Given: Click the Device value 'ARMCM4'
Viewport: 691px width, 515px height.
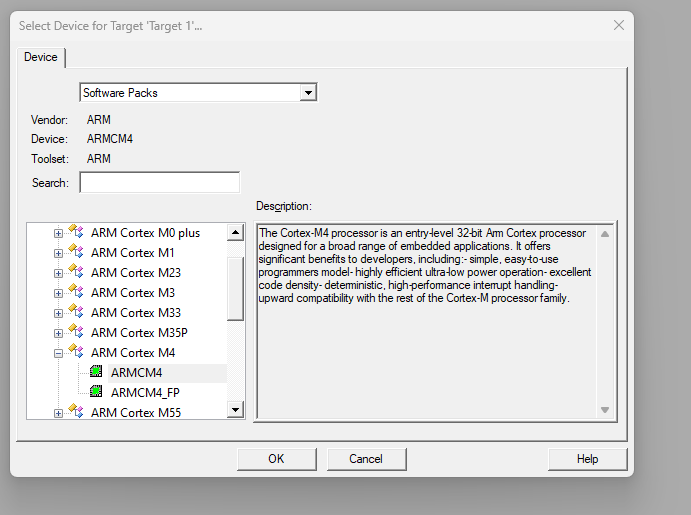Looking at the screenshot, I should coord(110,139).
